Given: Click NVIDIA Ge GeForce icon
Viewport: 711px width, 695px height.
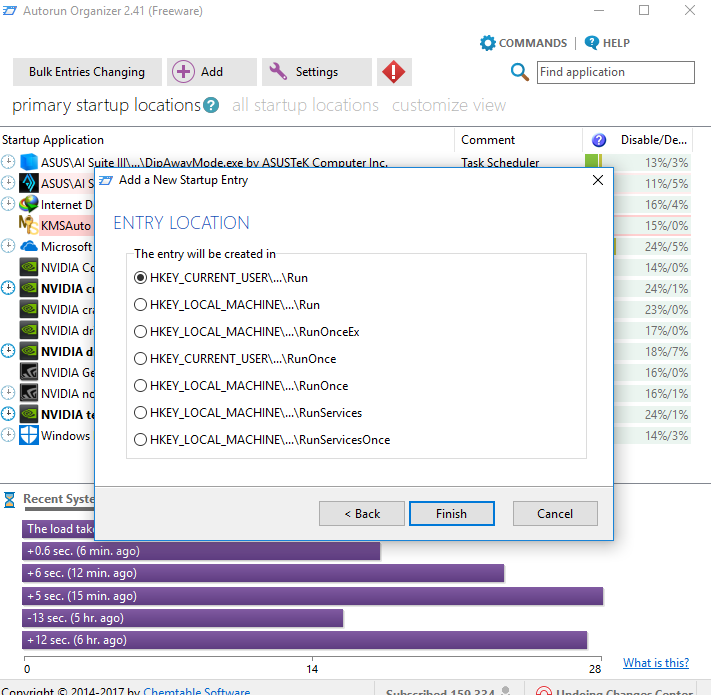Looking at the screenshot, I should (29, 372).
